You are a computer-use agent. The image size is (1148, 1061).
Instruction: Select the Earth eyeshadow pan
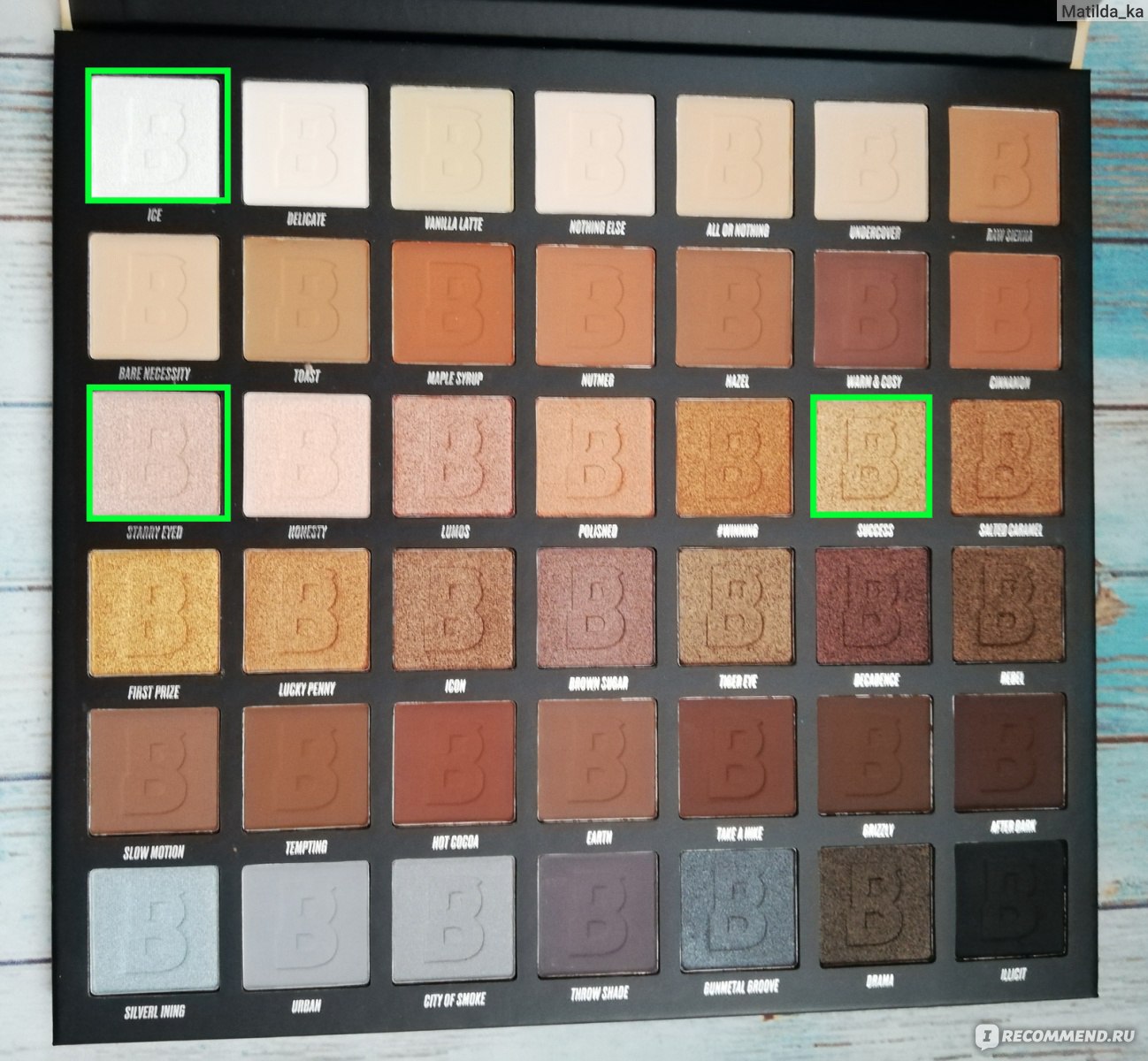tap(598, 760)
